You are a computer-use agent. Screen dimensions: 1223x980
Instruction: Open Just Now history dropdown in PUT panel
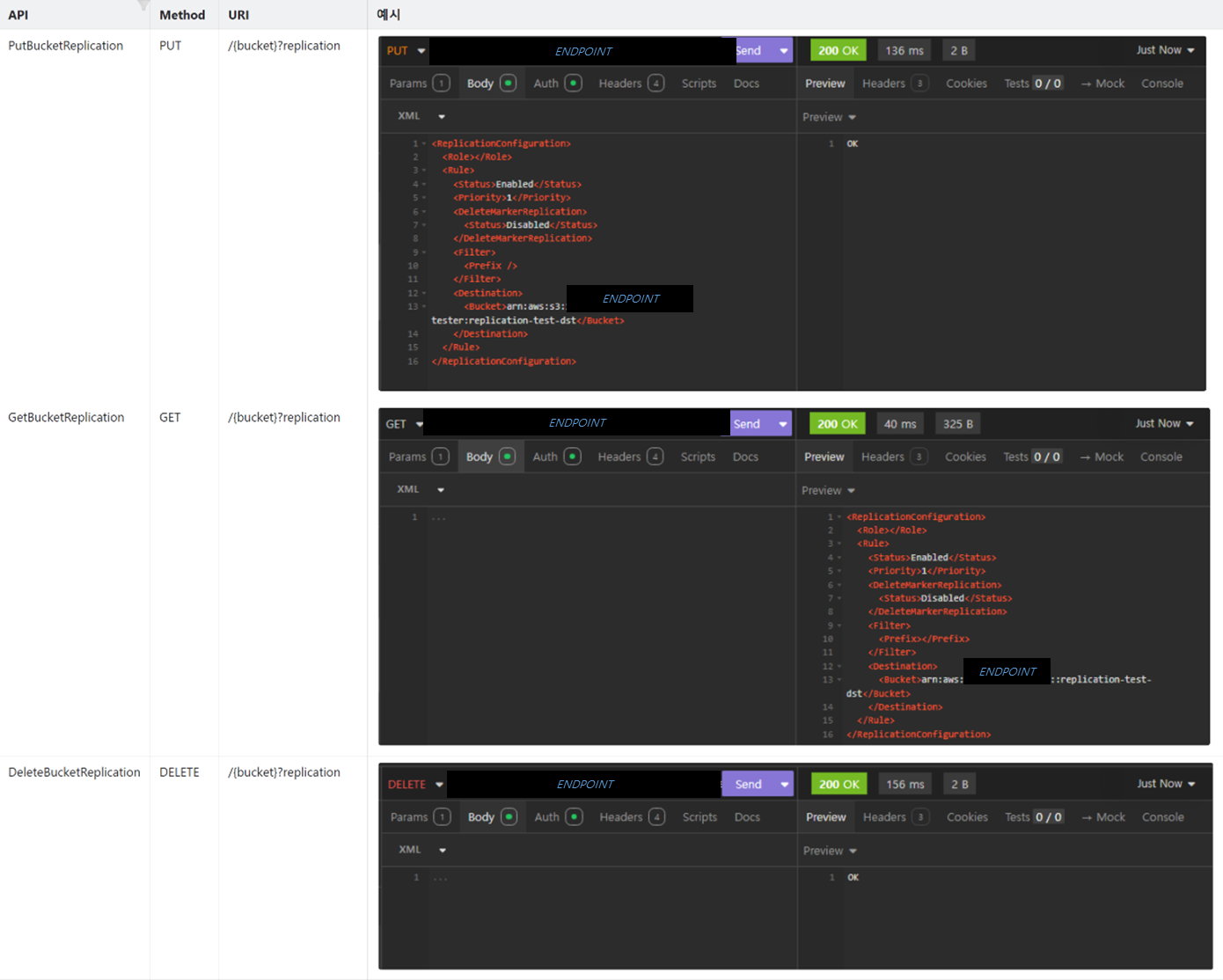(1165, 50)
